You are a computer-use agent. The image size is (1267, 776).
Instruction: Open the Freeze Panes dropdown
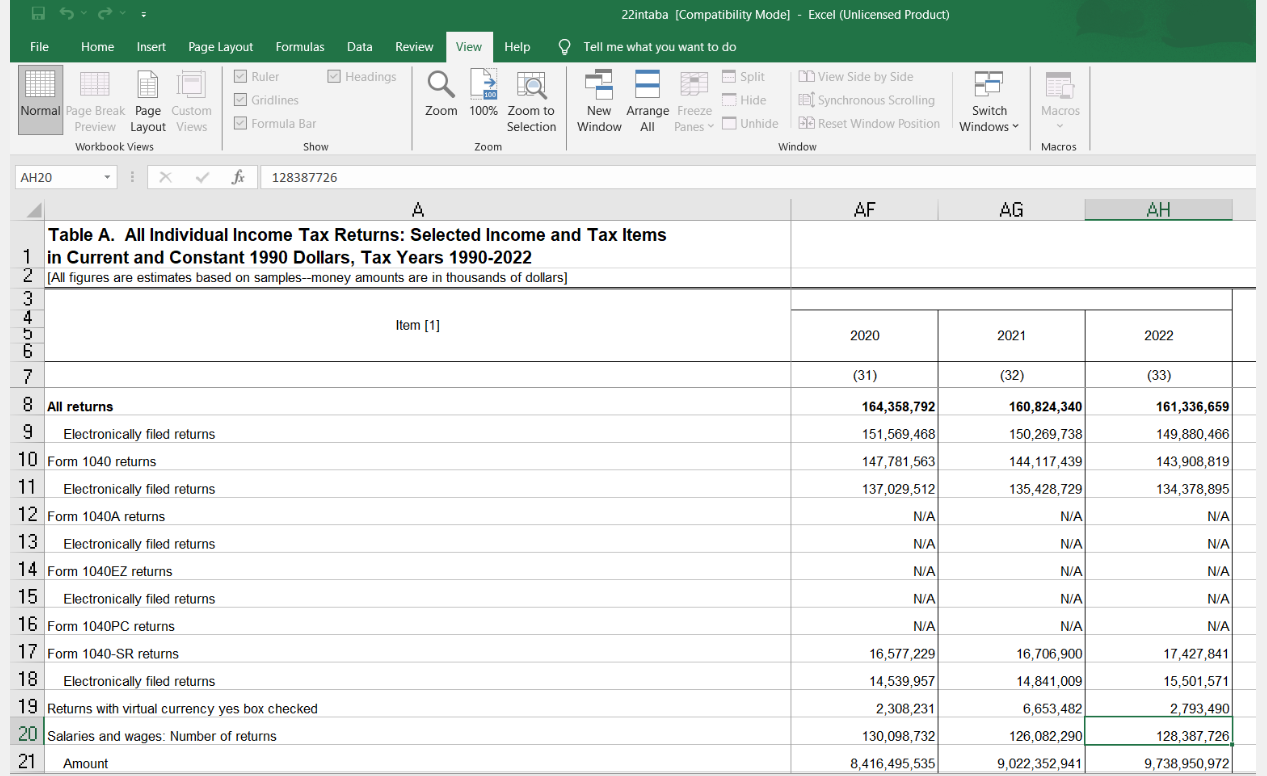click(x=694, y=100)
